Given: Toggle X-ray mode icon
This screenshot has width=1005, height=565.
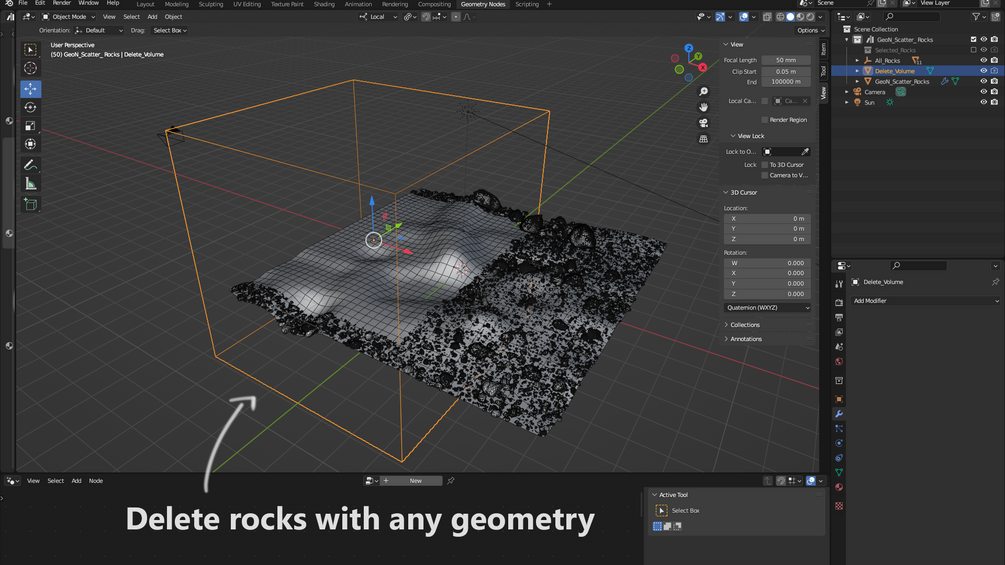Looking at the screenshot, I should pyautogui.click(x=767, y=17).
